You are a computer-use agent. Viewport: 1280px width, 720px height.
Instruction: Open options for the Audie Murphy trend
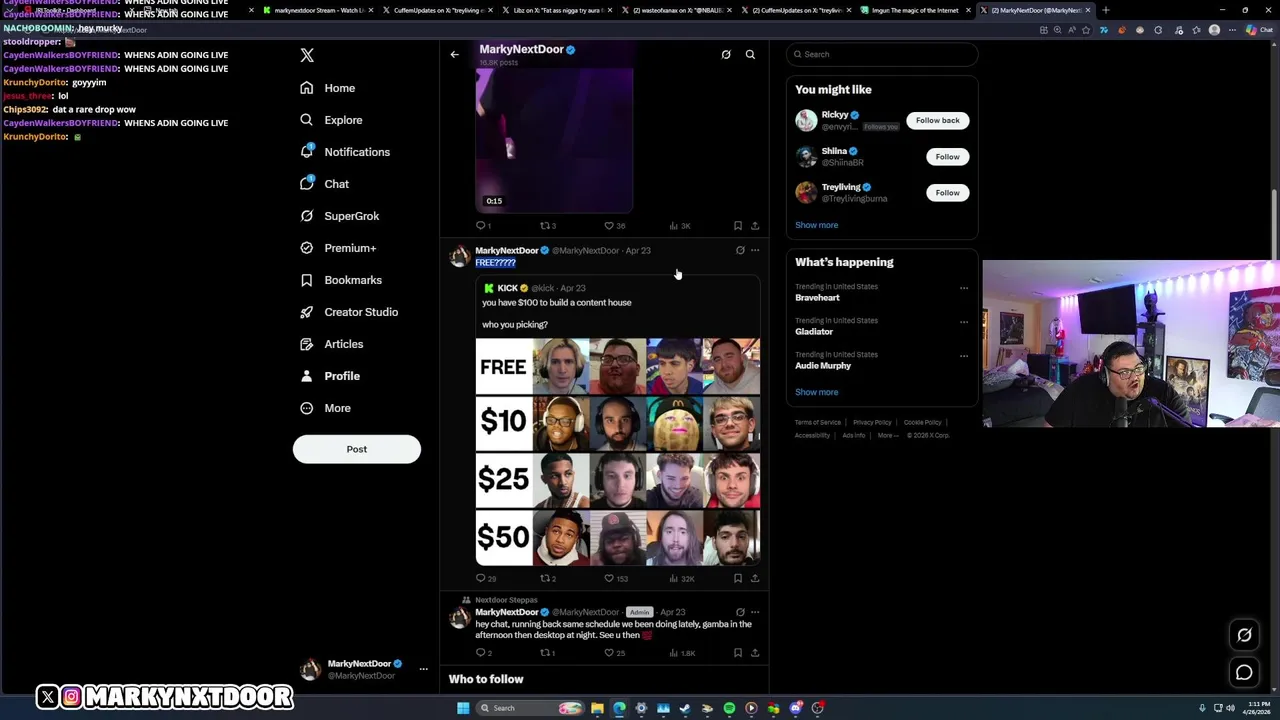[x=964, y=356]
